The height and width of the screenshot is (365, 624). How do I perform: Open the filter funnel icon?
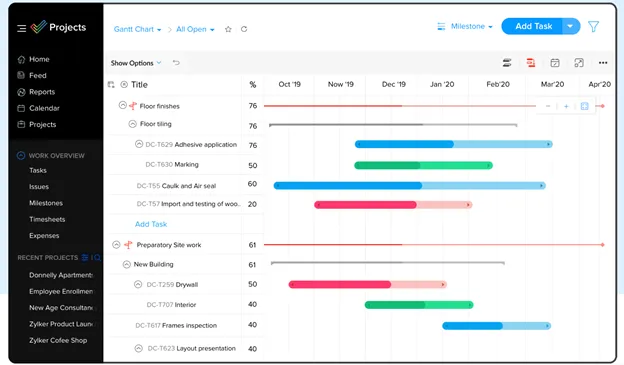[x=593, y=27]
